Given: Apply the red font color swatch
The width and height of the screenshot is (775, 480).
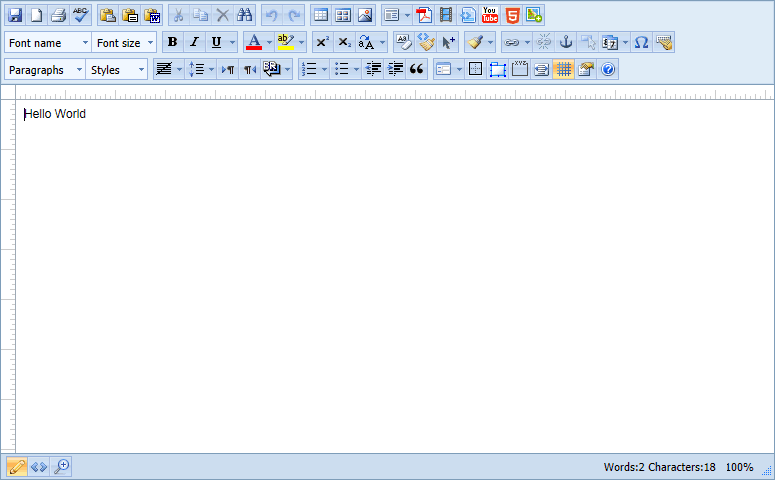Looking at the screenshot, I should (254, 42).
